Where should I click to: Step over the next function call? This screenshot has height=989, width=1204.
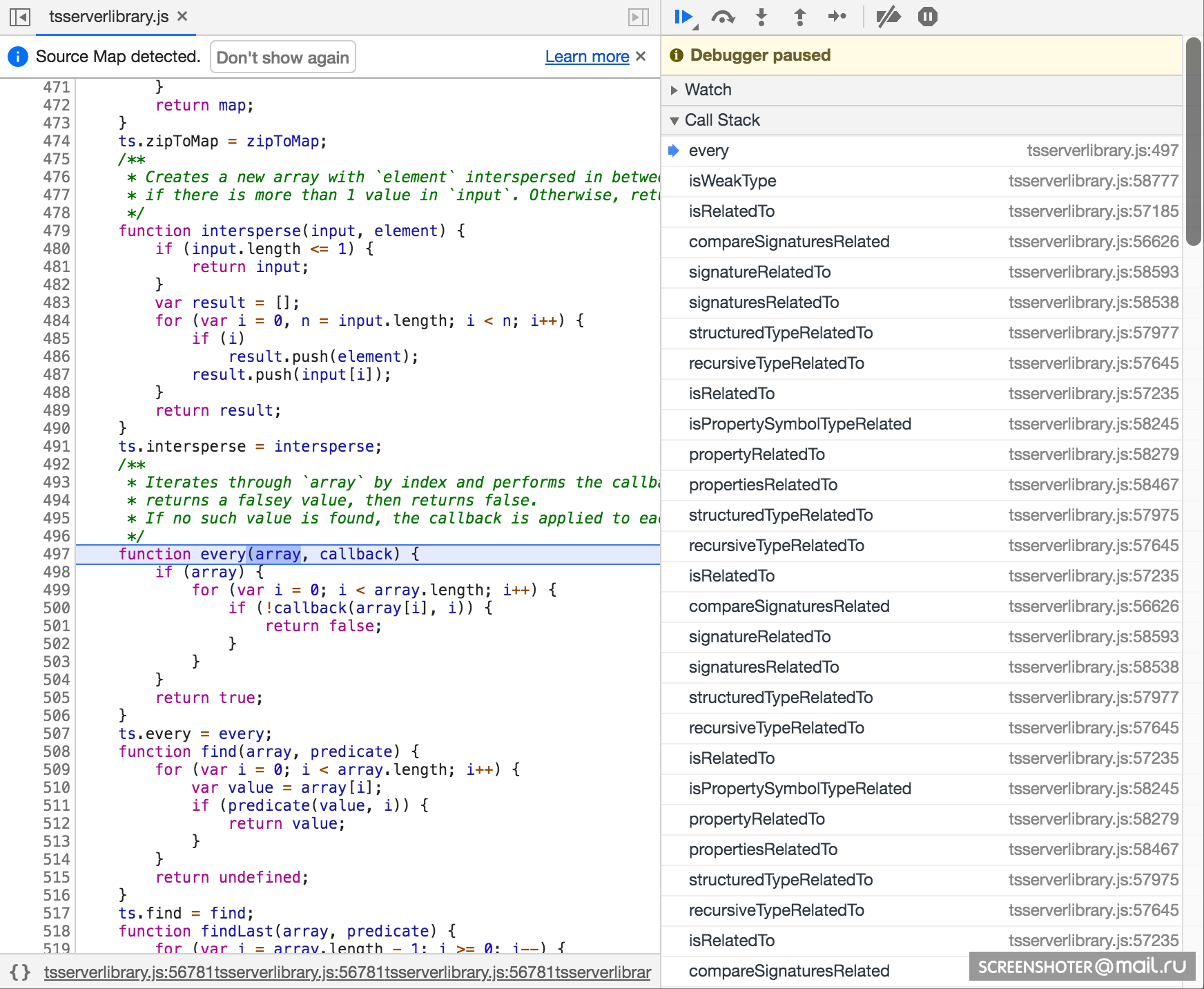[722, 17]
